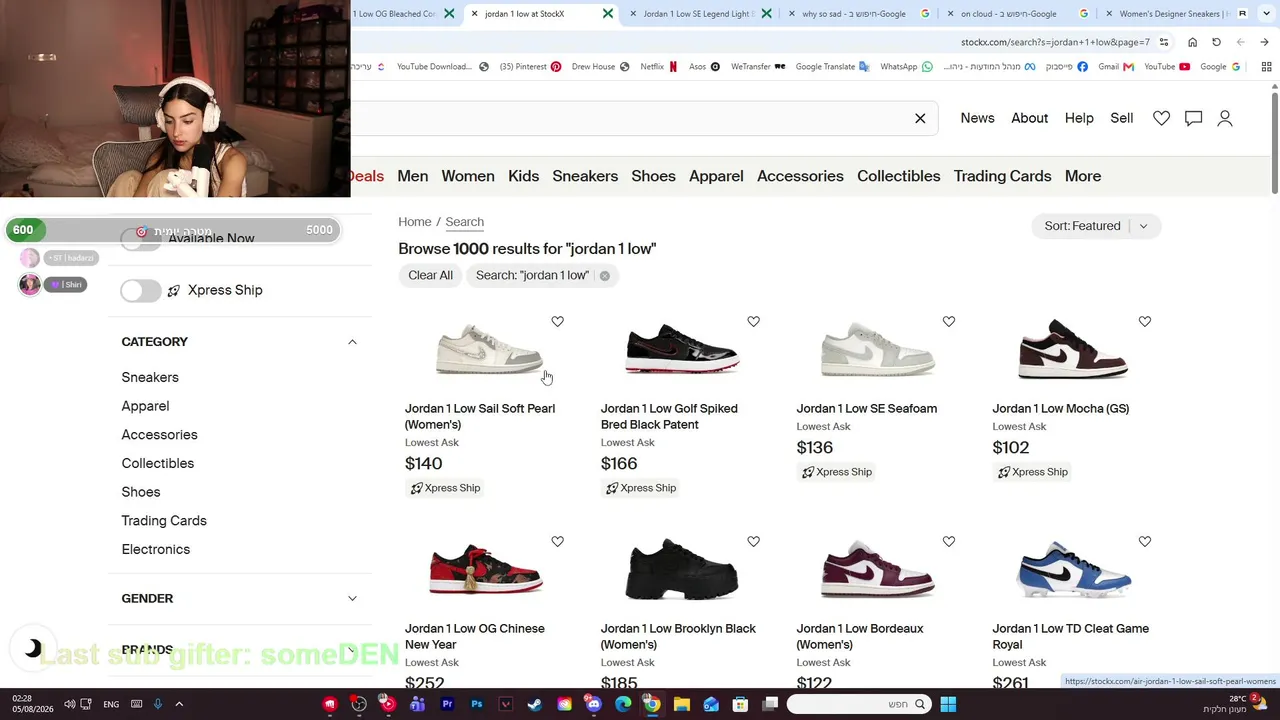
Task: Open Jordan 1 Low Mocha (GS) product image
Action: point(1073,350)
